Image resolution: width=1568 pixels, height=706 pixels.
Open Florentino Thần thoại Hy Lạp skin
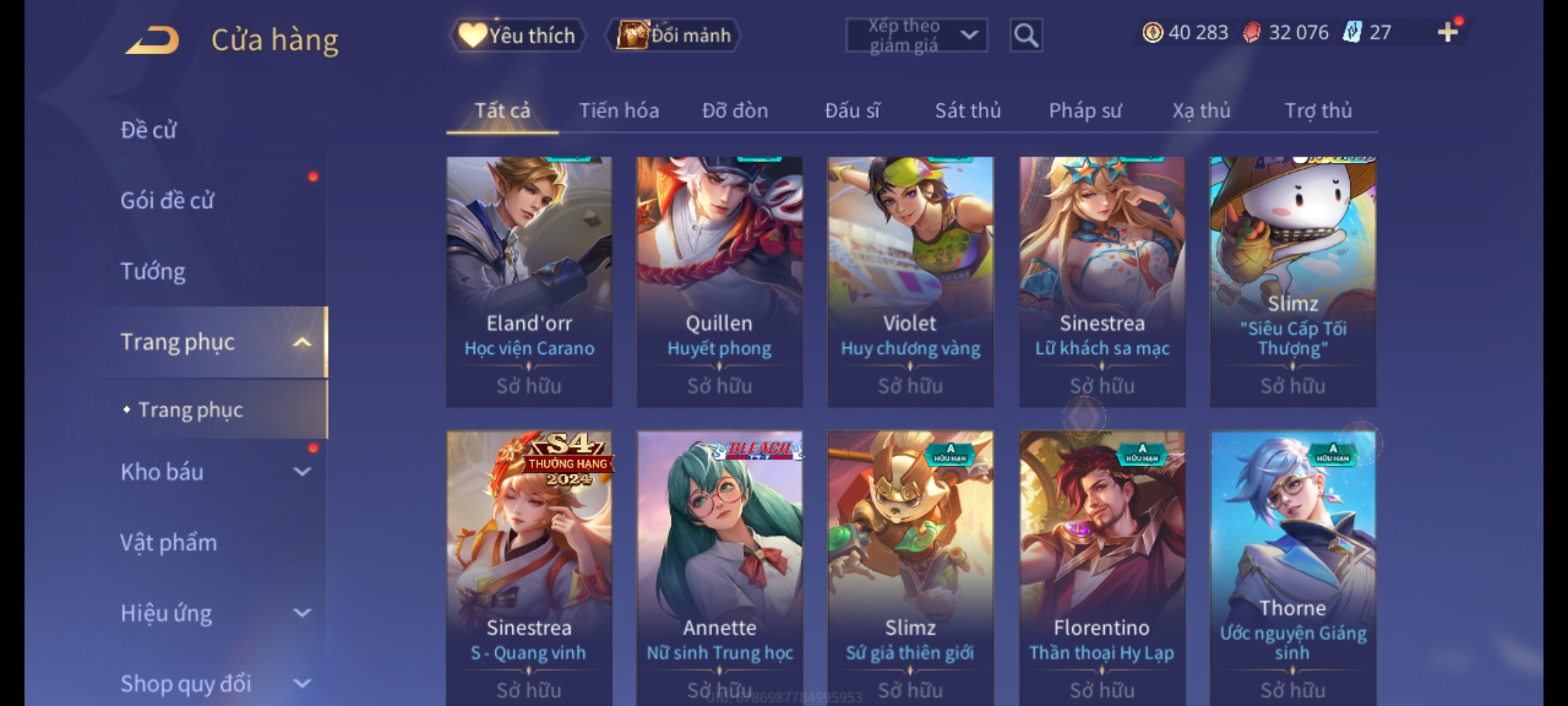point(1102,567)
